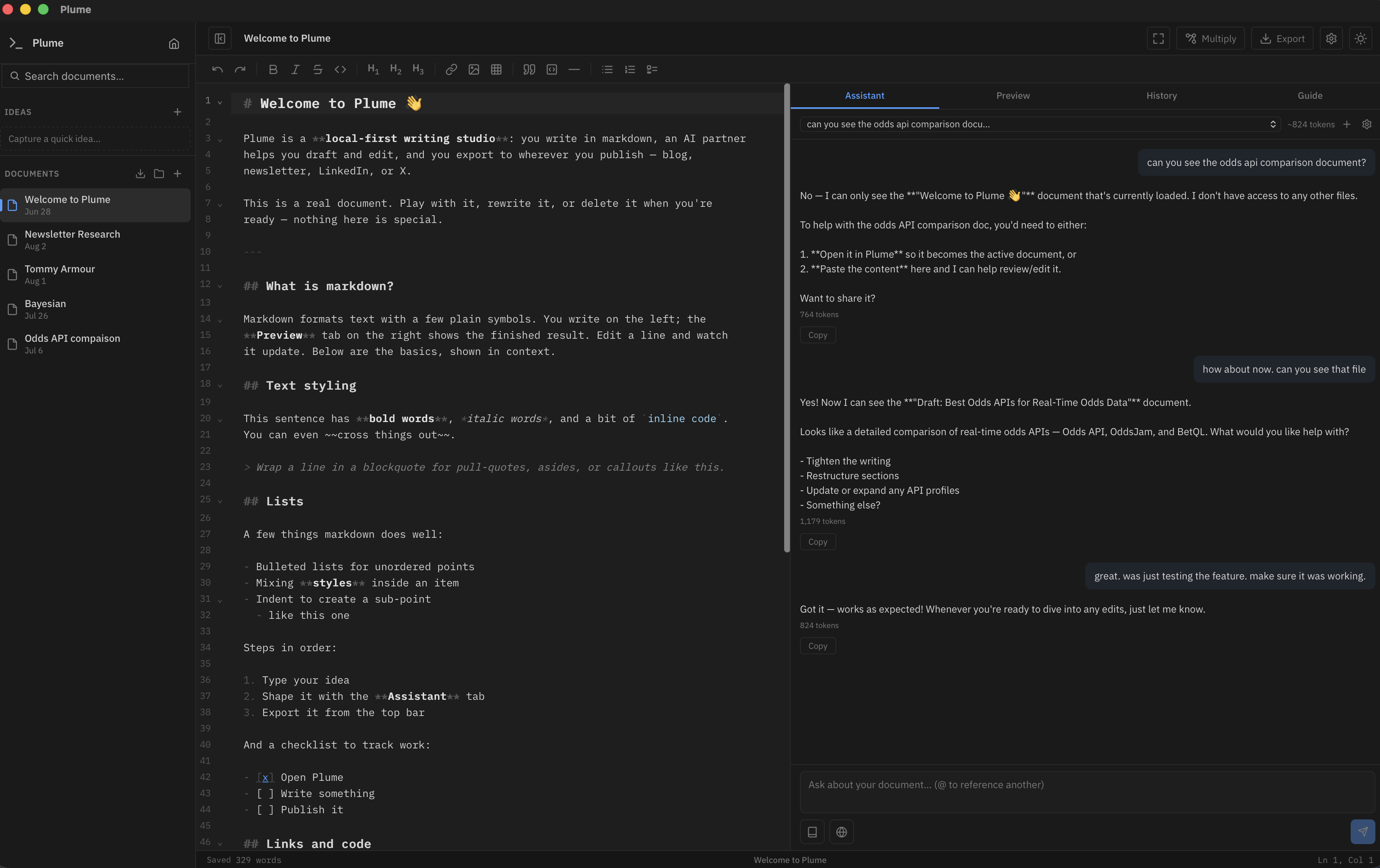Start a new assistant conversation
The image size is (1380, 868).
1347,124
